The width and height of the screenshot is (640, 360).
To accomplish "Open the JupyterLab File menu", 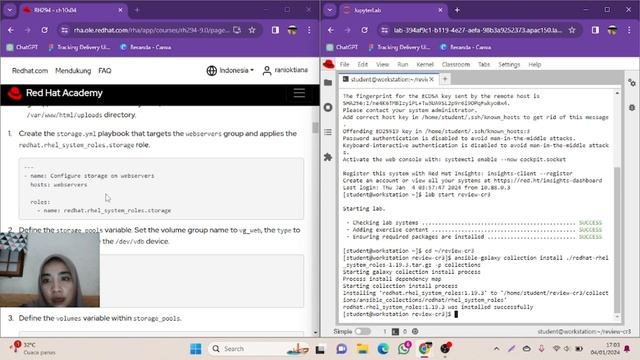I will (344, 64).
